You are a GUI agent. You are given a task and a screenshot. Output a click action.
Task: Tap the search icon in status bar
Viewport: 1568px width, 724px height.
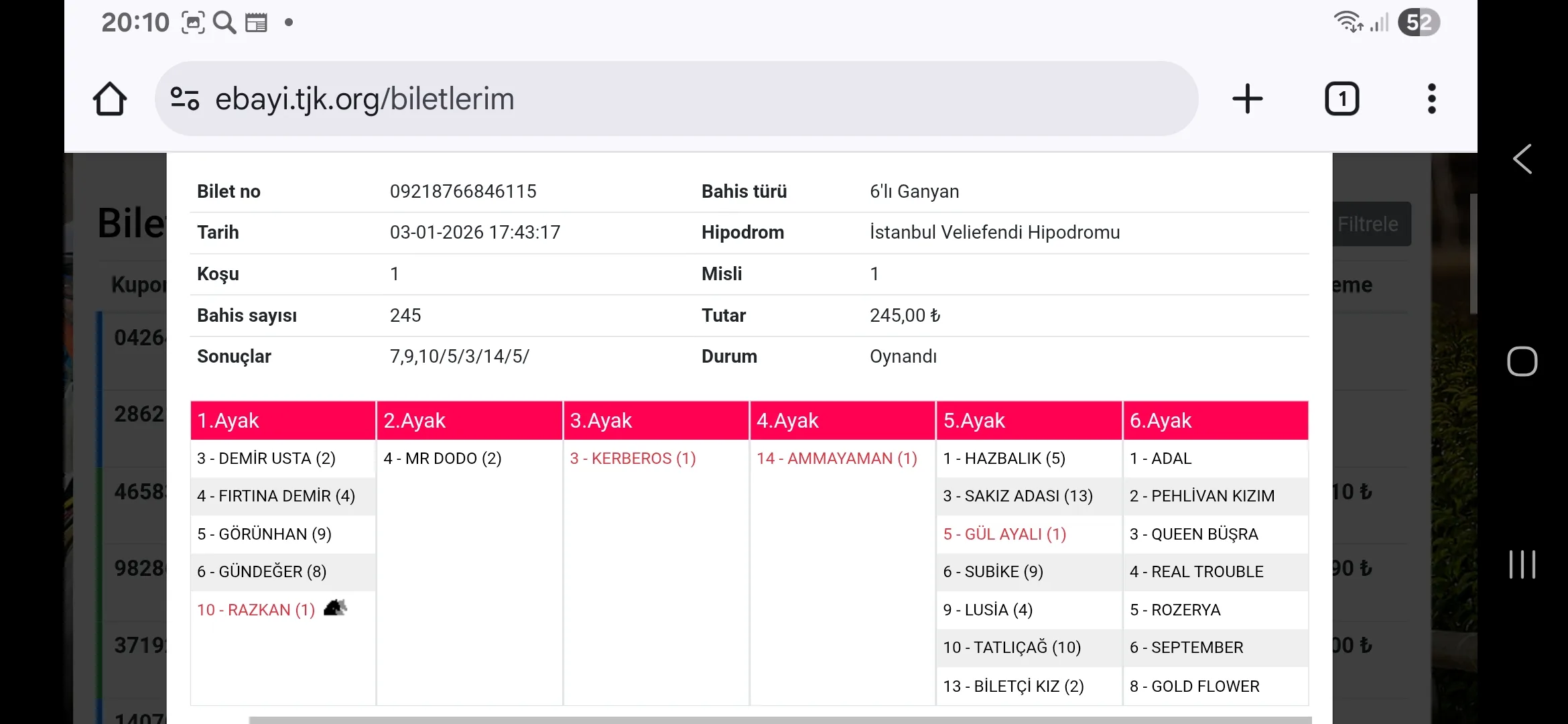click(224, 23)
